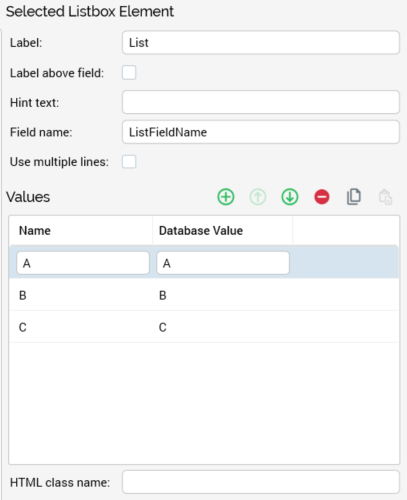Paste values with the clipboard icon

[385, 197]
